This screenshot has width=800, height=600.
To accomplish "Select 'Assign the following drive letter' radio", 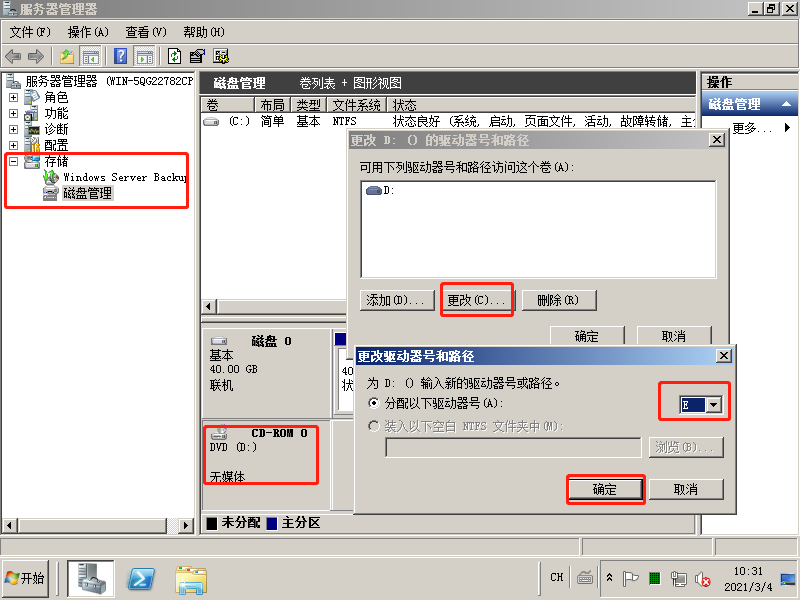I will 374,403.
